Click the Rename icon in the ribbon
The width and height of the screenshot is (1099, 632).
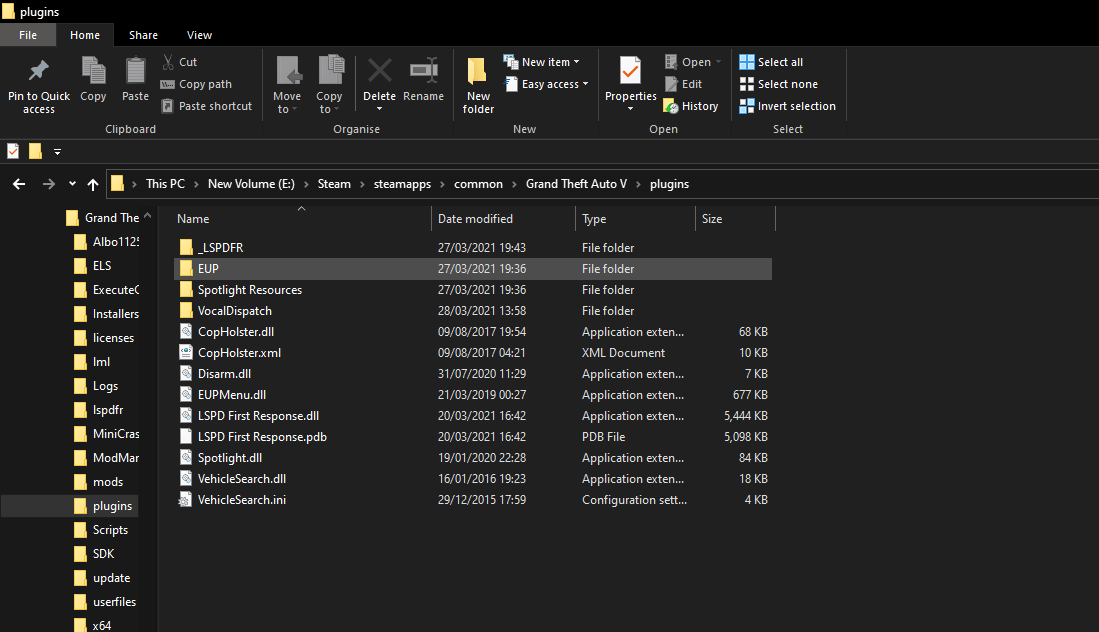tap(423, 72)
